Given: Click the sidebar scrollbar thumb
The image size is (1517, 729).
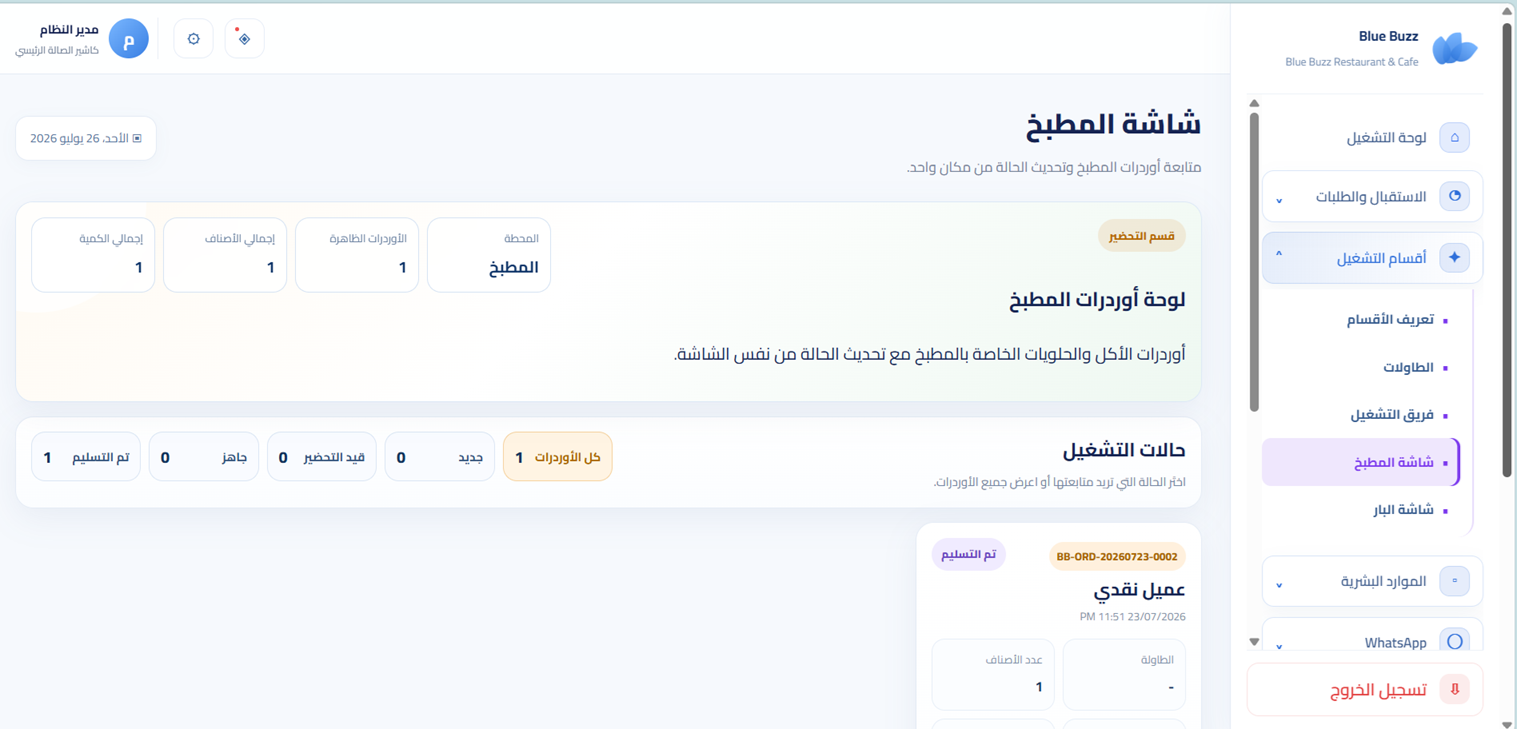Looking at the screenshot, I should pos(1254,262).
